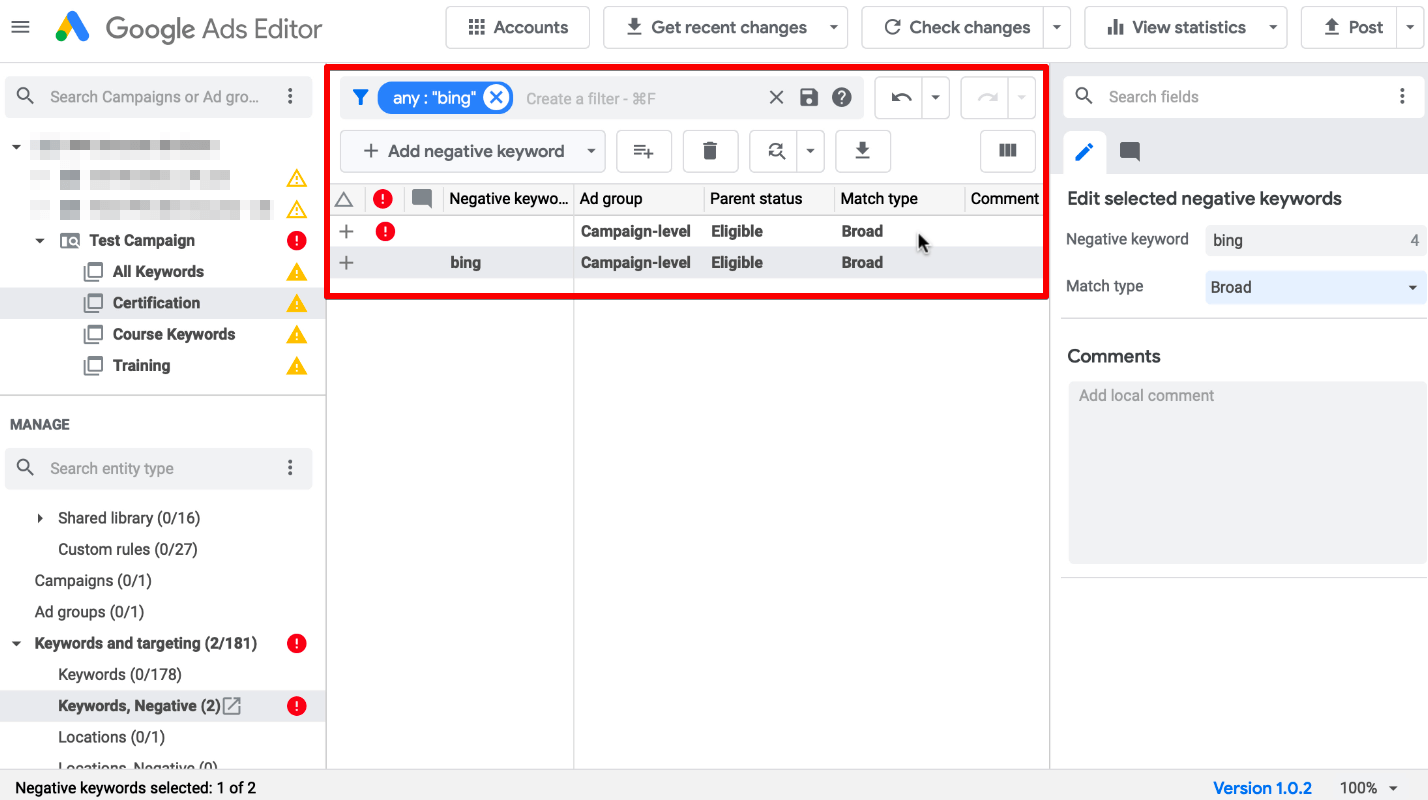
Task: Select Training ad group
Action: tap(141, 365)
